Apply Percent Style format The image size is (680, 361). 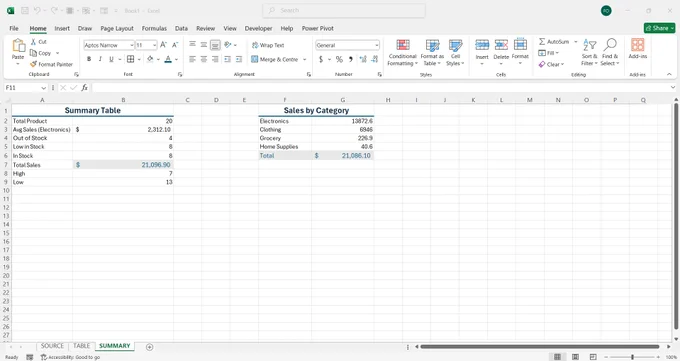[339, 59]
